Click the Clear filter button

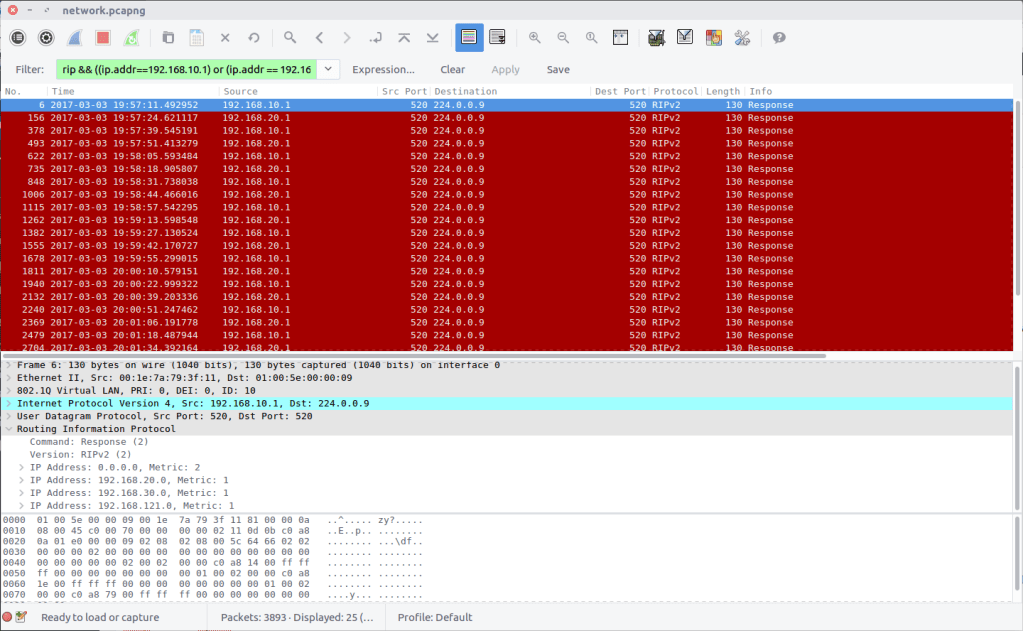point(452,70)
